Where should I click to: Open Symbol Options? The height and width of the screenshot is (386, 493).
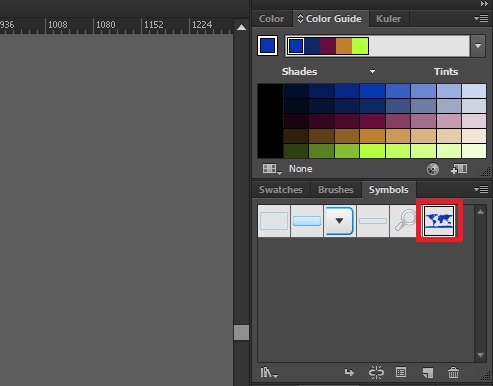(x=401, y=372)
